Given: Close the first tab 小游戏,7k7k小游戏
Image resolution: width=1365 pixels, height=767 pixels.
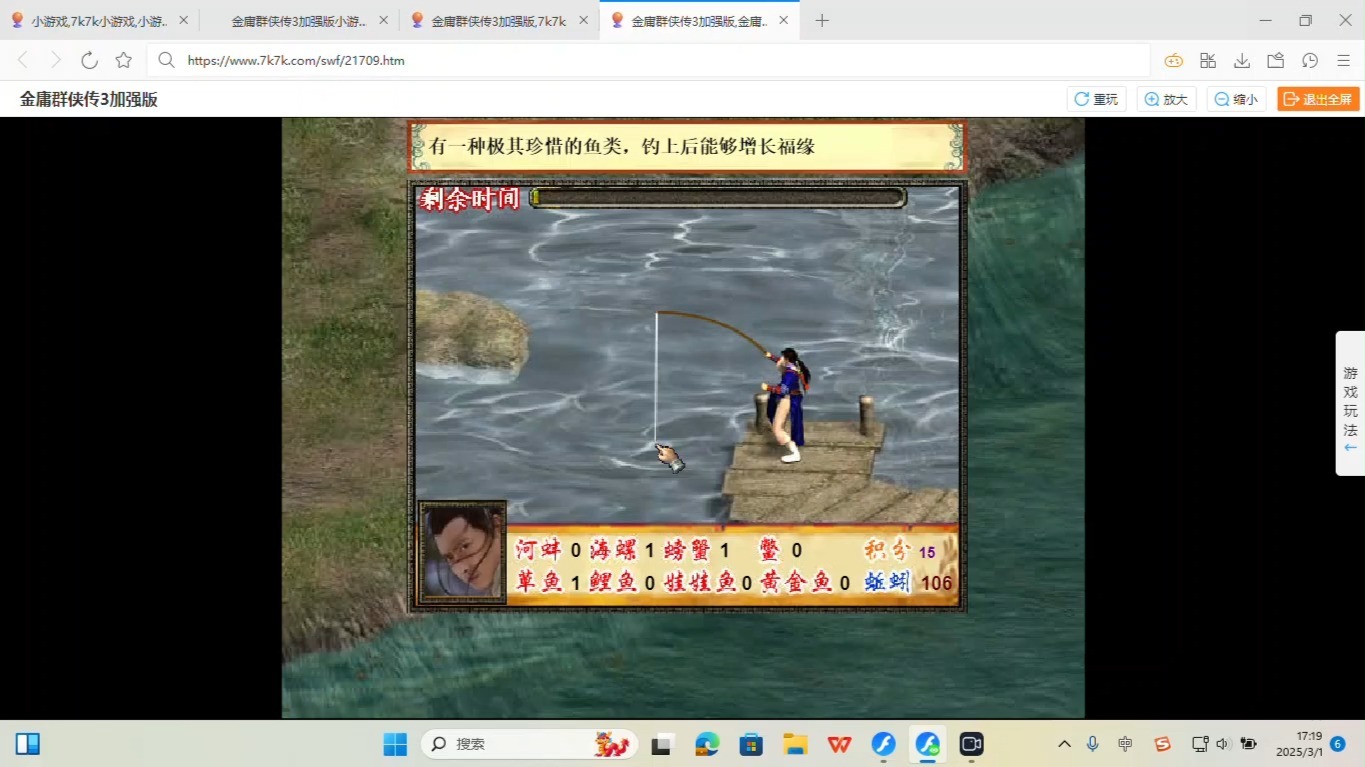Looking at the screenshot, I should pyautogui.click(x=183, y=20).
